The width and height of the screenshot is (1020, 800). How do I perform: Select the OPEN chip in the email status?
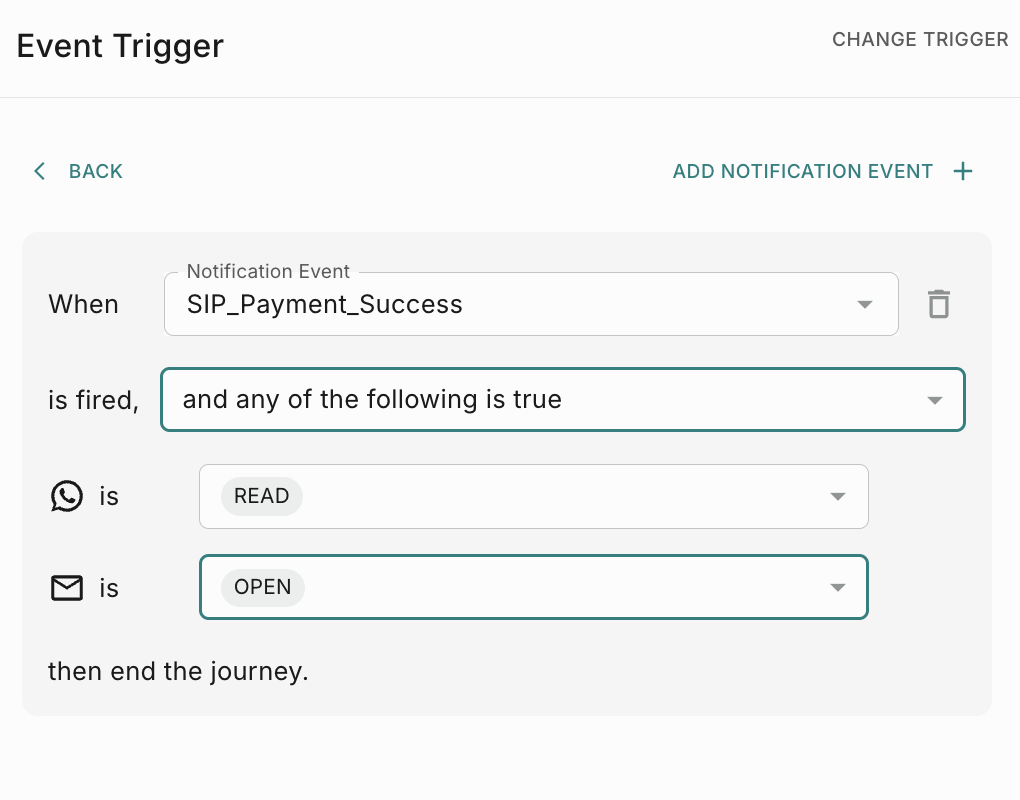click(x=263, y=587)
